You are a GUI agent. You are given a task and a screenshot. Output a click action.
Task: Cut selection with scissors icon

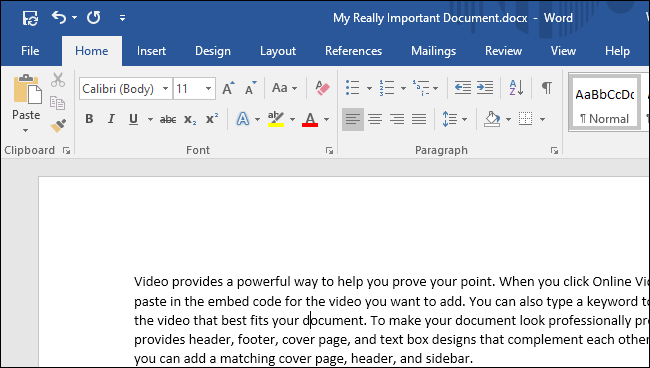tap(58, 80)
